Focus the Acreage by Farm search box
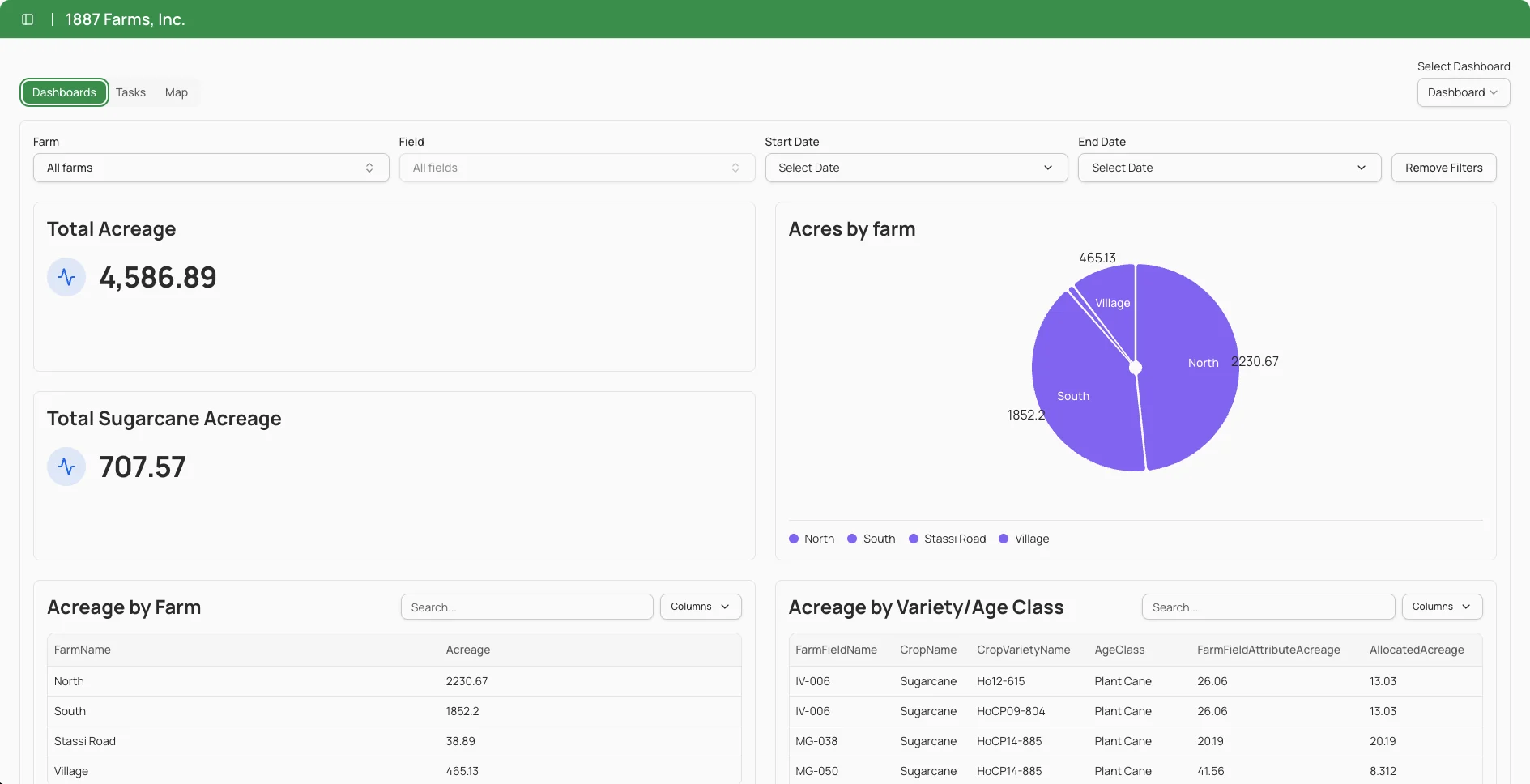 [527, 607]
